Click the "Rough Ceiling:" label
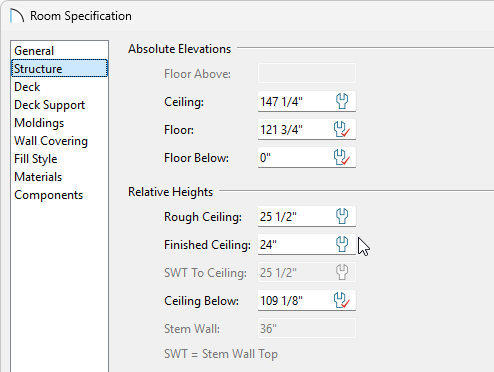This screenshot has height=372, width=494. (203, 217)
